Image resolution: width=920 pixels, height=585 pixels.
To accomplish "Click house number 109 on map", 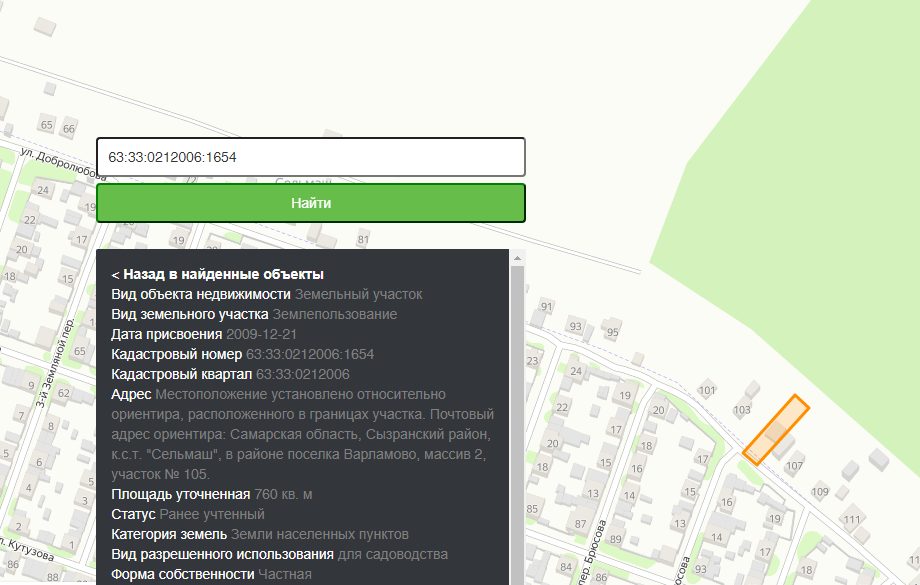I will click(x=820, y=492).
